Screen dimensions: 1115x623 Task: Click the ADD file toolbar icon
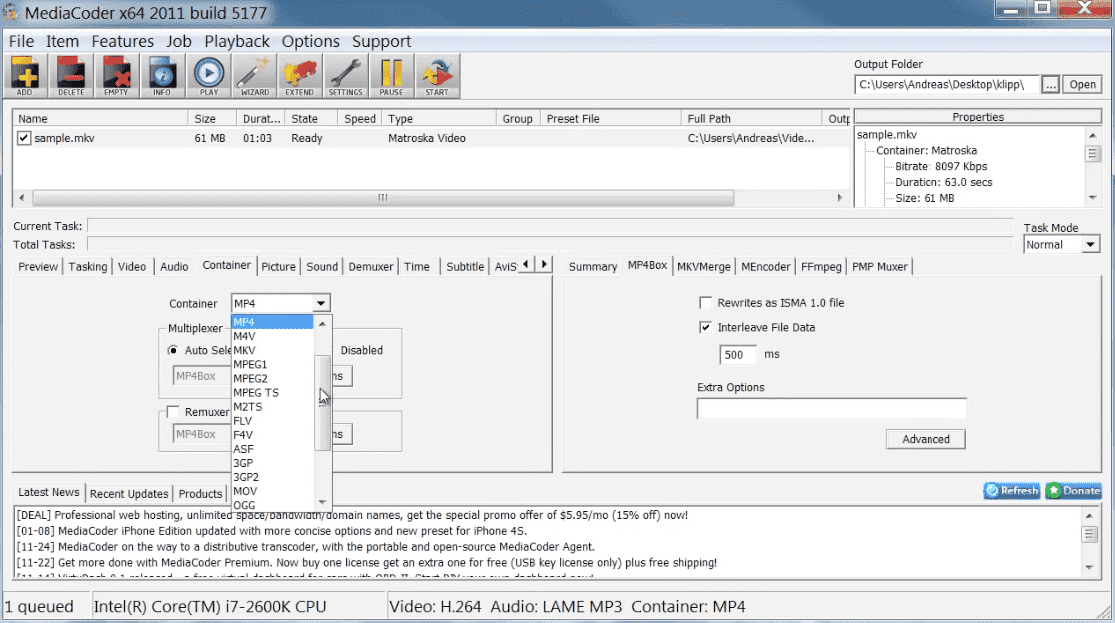click(25, 74)
